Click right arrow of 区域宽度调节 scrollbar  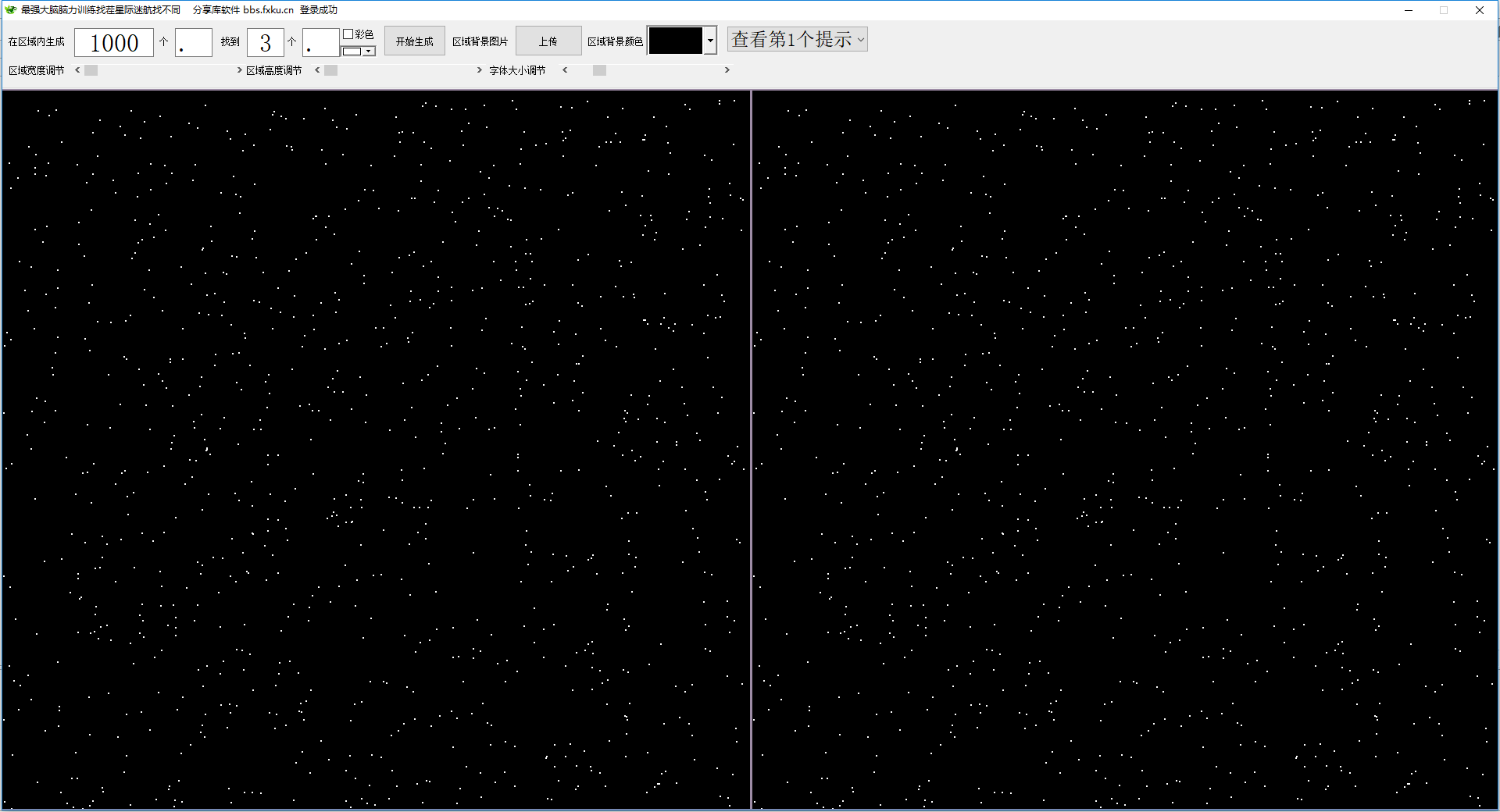click(x=239, y=70)
